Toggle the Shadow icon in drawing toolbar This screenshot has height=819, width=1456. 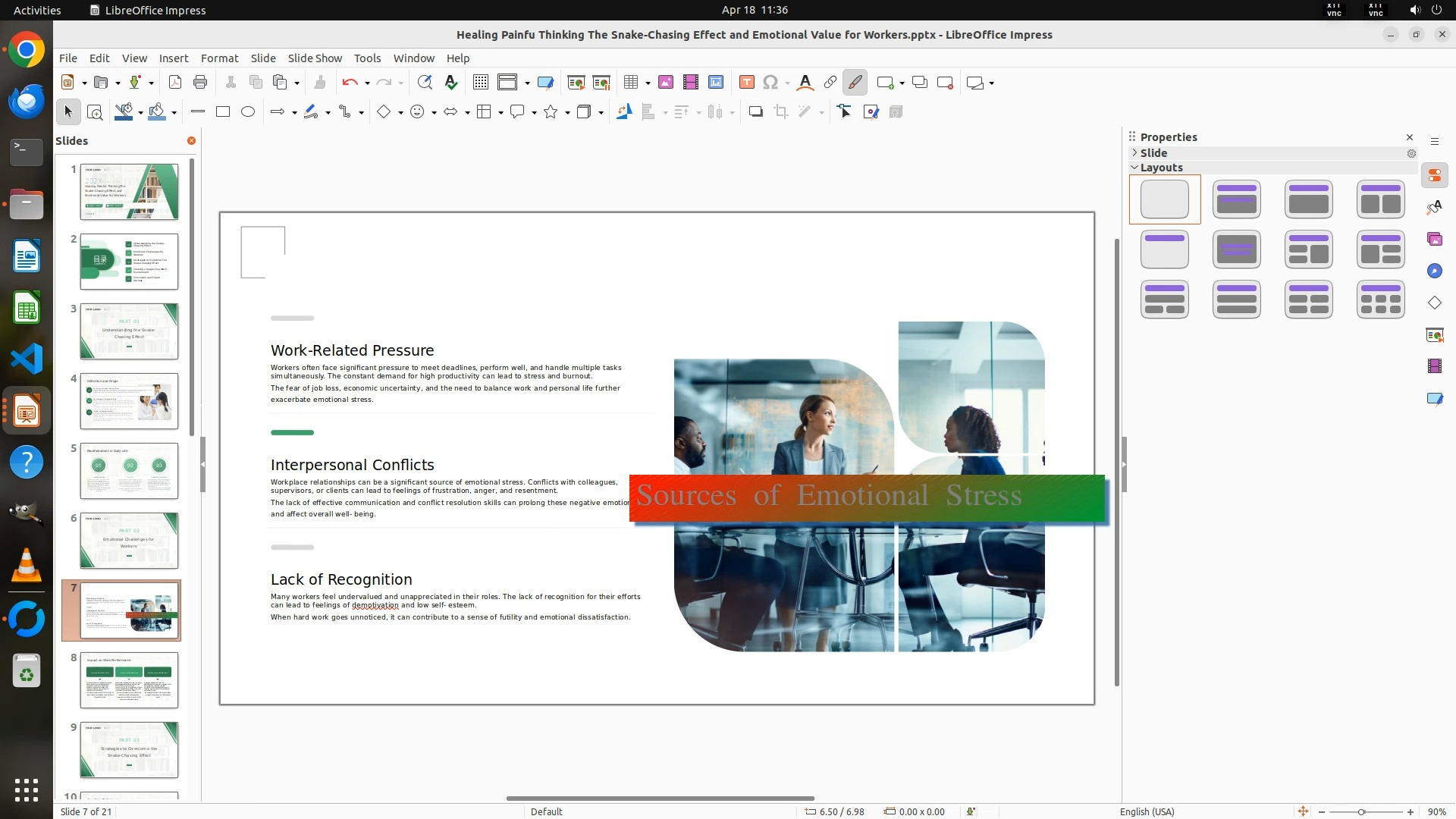pyautogui.click(x=755, y=112)
